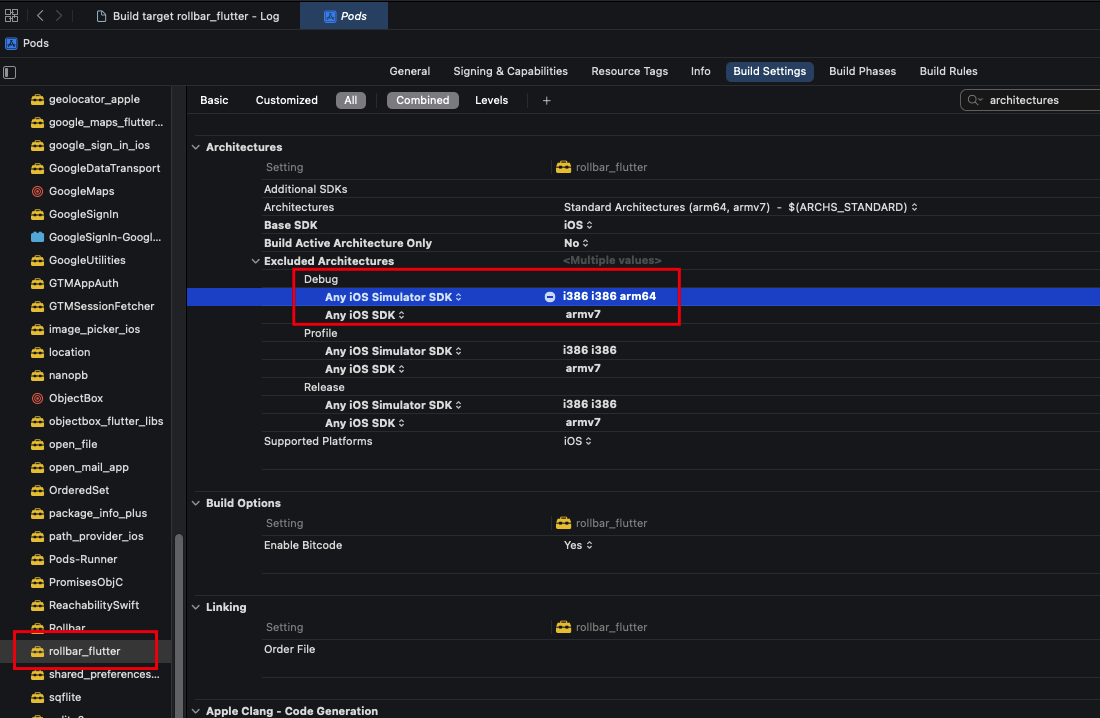Toggle the Combined settings view
Viewport: 1100px width, 718px height.
[422, 100]
